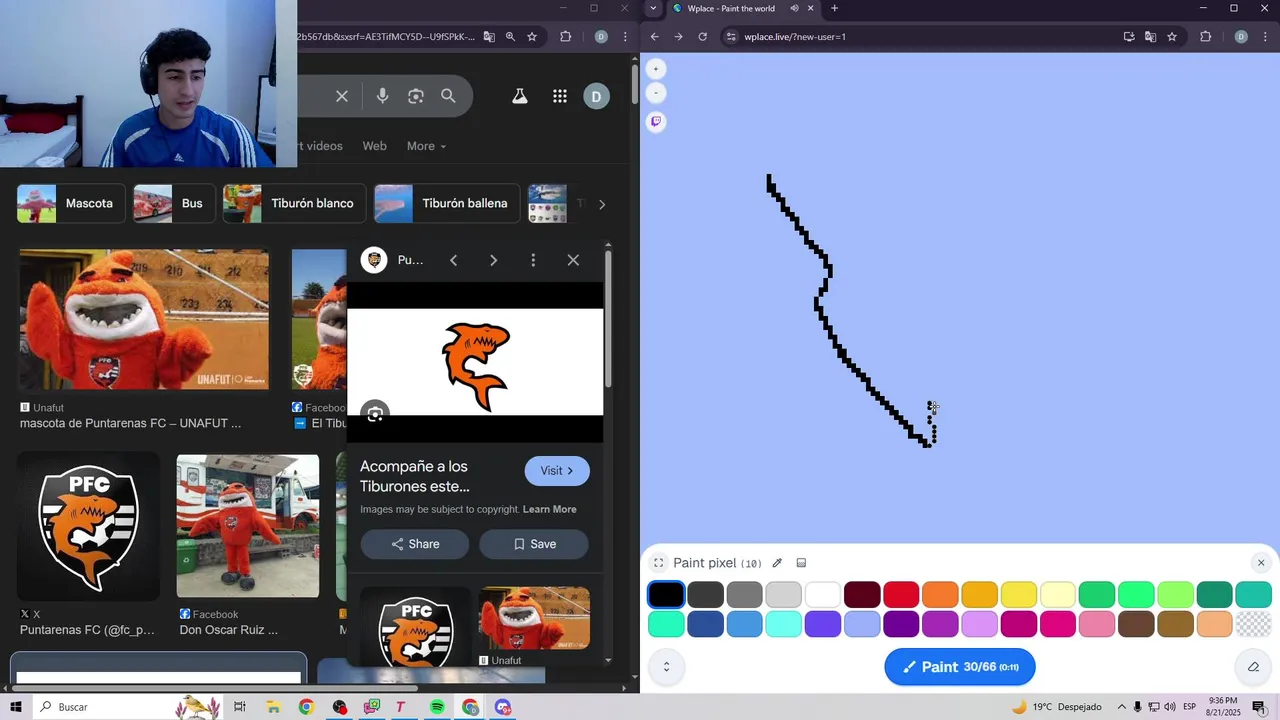
Task: Select the Bus filter chip
Action: point(174,203)
